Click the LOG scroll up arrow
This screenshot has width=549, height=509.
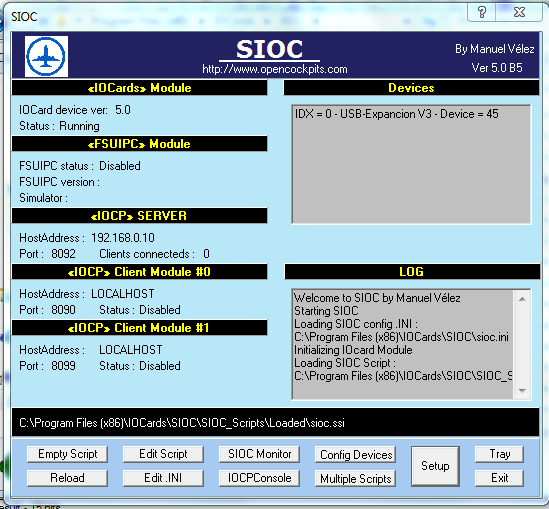pos(522,299)
